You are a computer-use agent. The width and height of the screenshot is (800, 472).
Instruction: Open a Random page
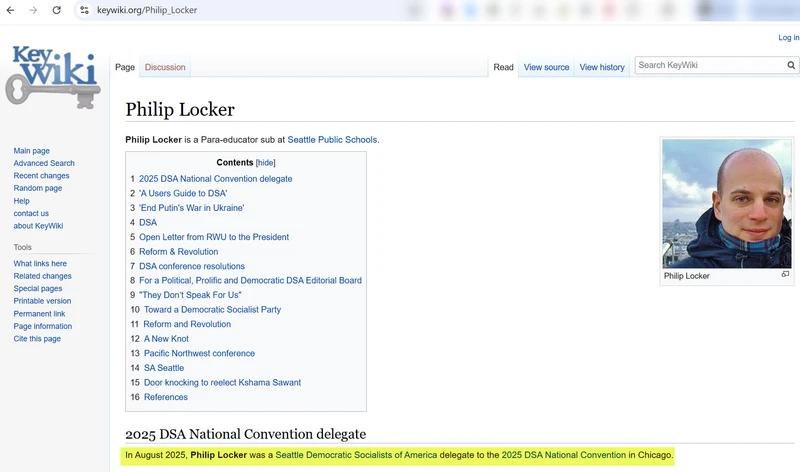pos(38,188)
